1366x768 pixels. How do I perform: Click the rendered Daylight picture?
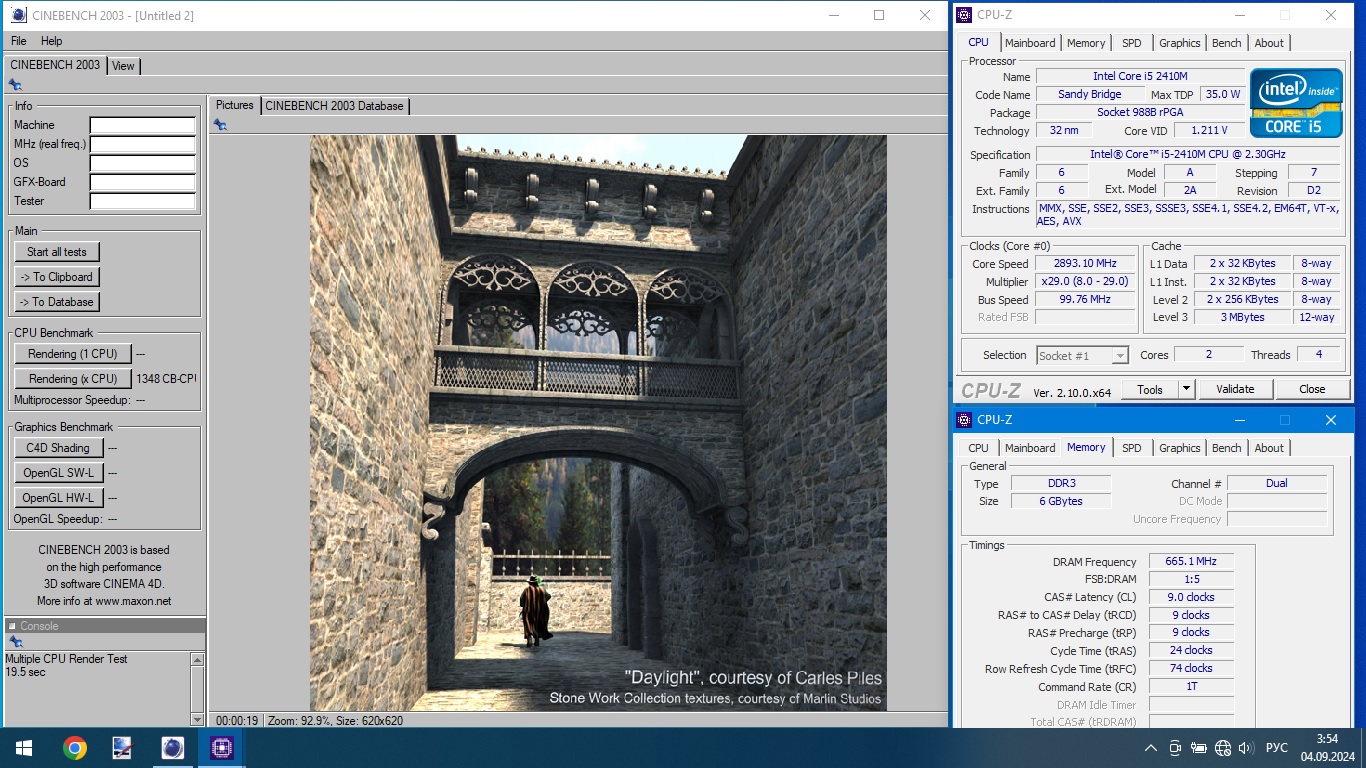click(x=598, y=423)
